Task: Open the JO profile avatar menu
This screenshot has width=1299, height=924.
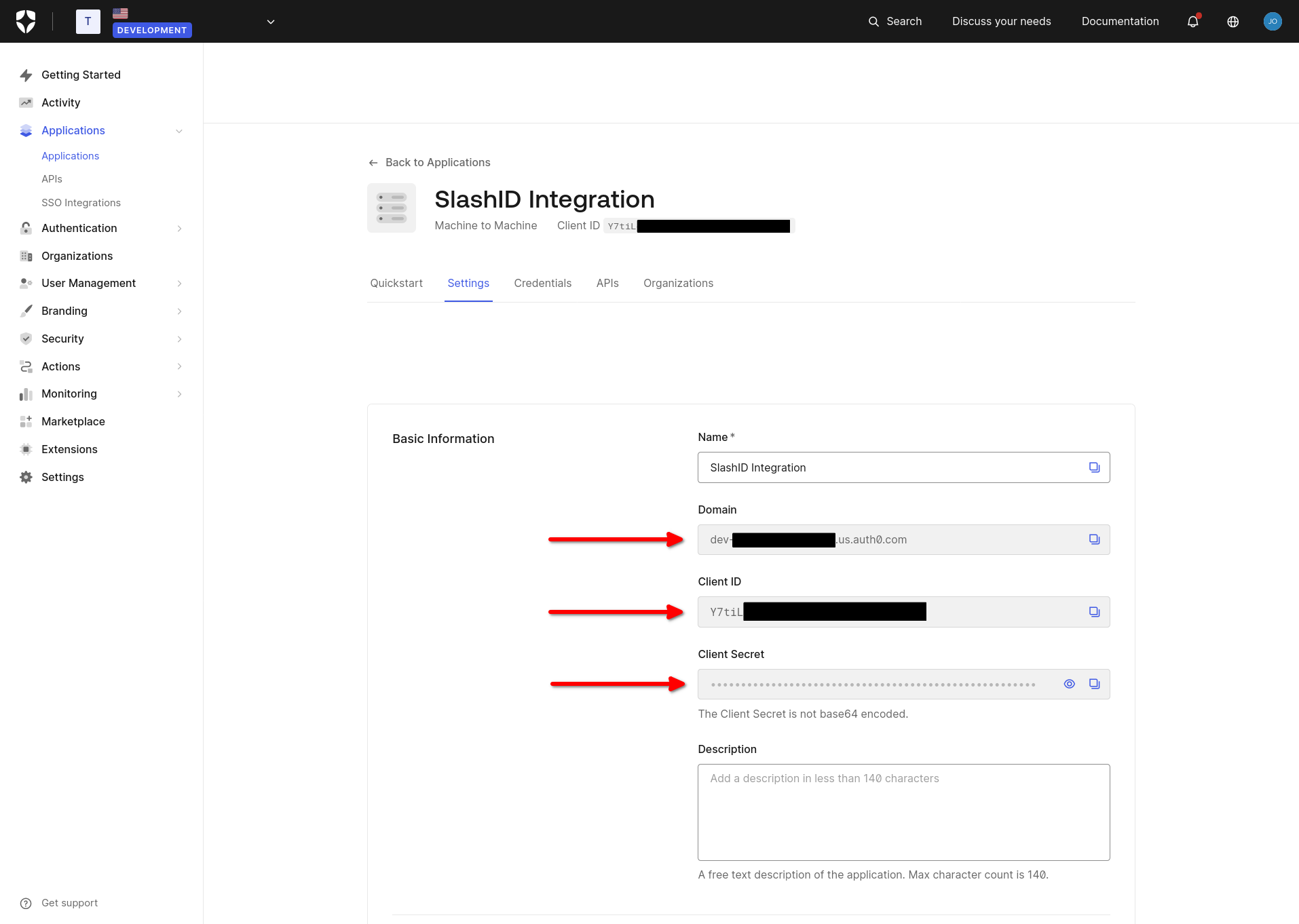Action: click(x=1273, y=21)
